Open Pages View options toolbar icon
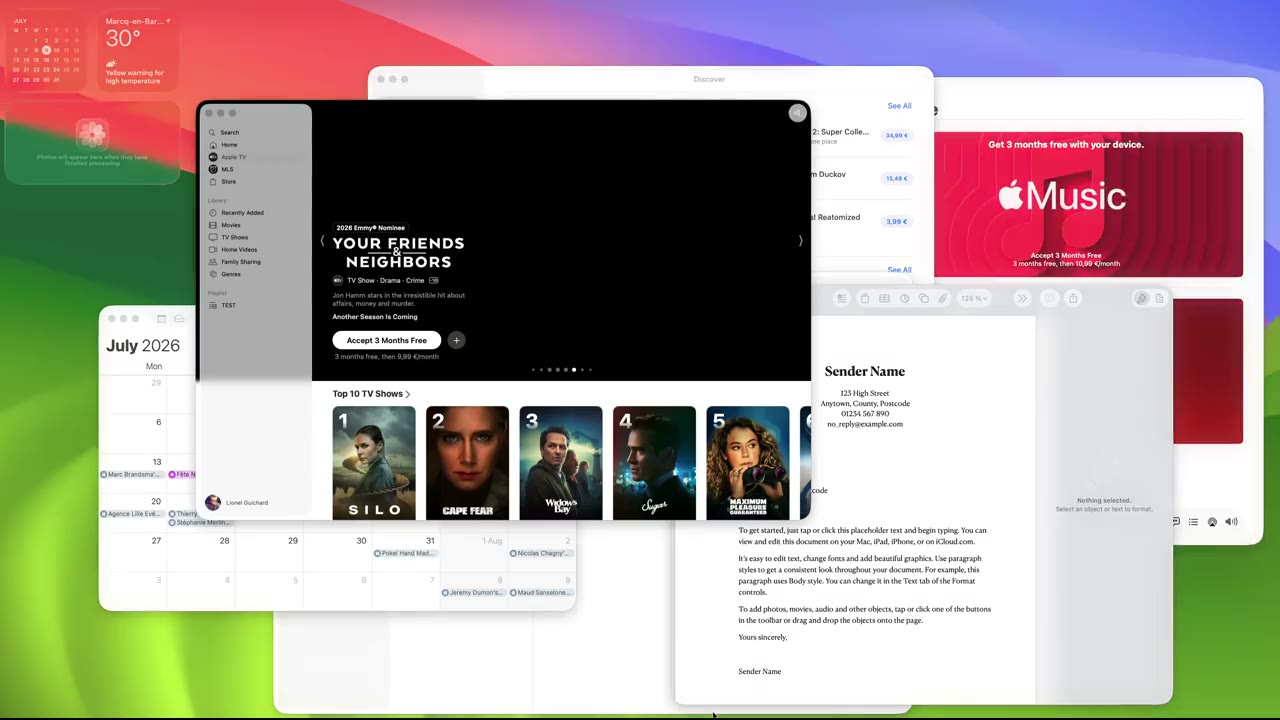Screen dimensions: 1280x720 point(841,298)
